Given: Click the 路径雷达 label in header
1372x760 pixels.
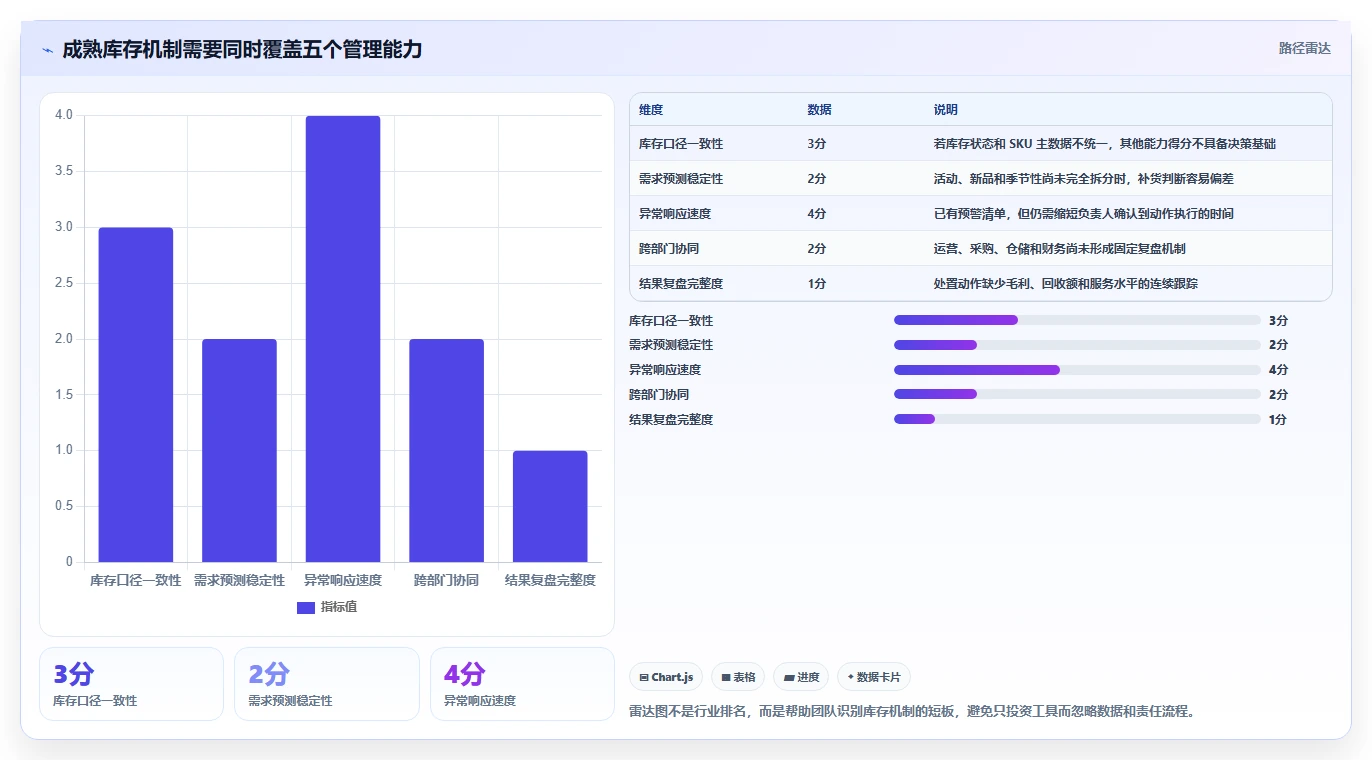Looking at the screenshot, I should [x=1304, y=48].
